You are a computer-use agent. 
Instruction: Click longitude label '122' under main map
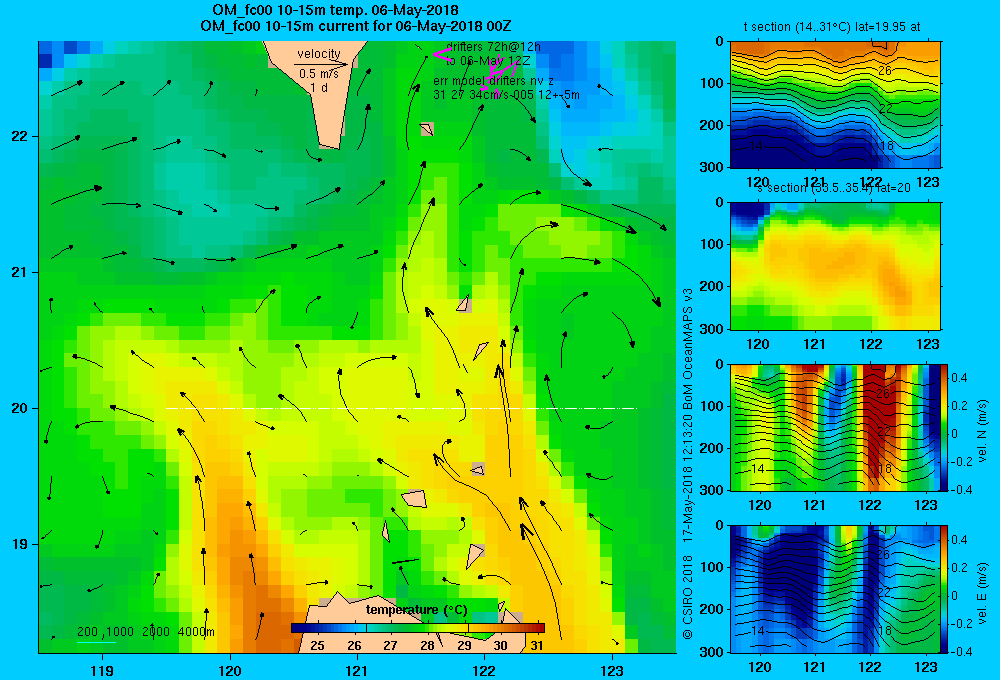pos(484,670)
